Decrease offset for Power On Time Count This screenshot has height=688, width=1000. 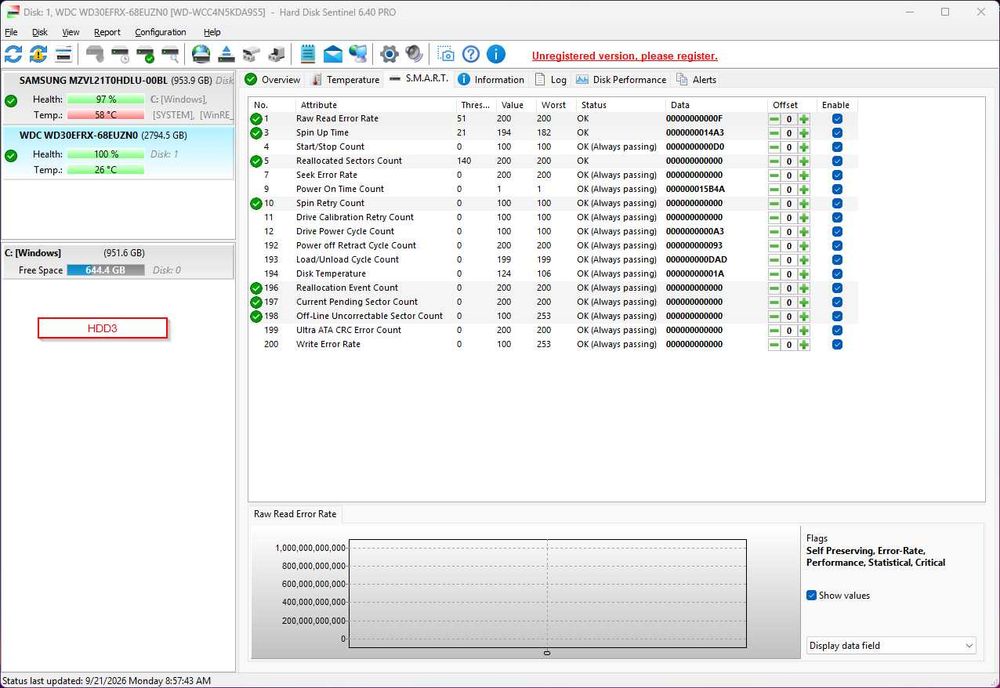pos(774,189)
